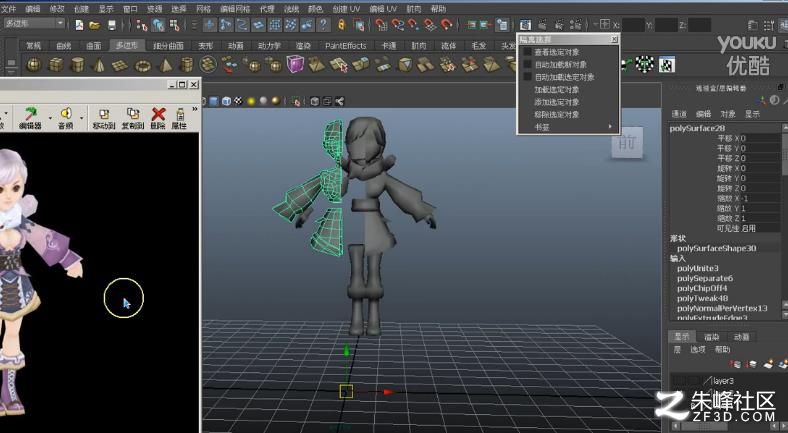The image size is (788, 433).
Task: Create a polygon pyramid from the shelf
Action: pos(165,65)
